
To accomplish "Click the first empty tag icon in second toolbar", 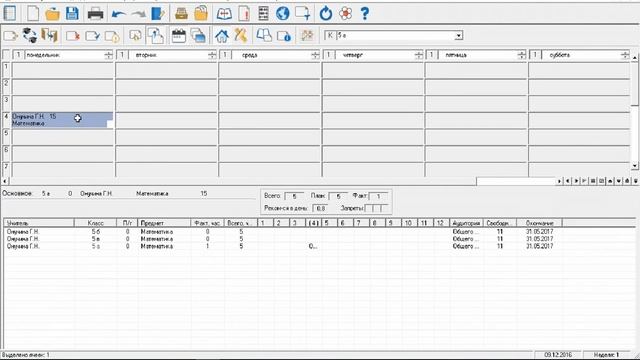I will click(x=10, y=36).
